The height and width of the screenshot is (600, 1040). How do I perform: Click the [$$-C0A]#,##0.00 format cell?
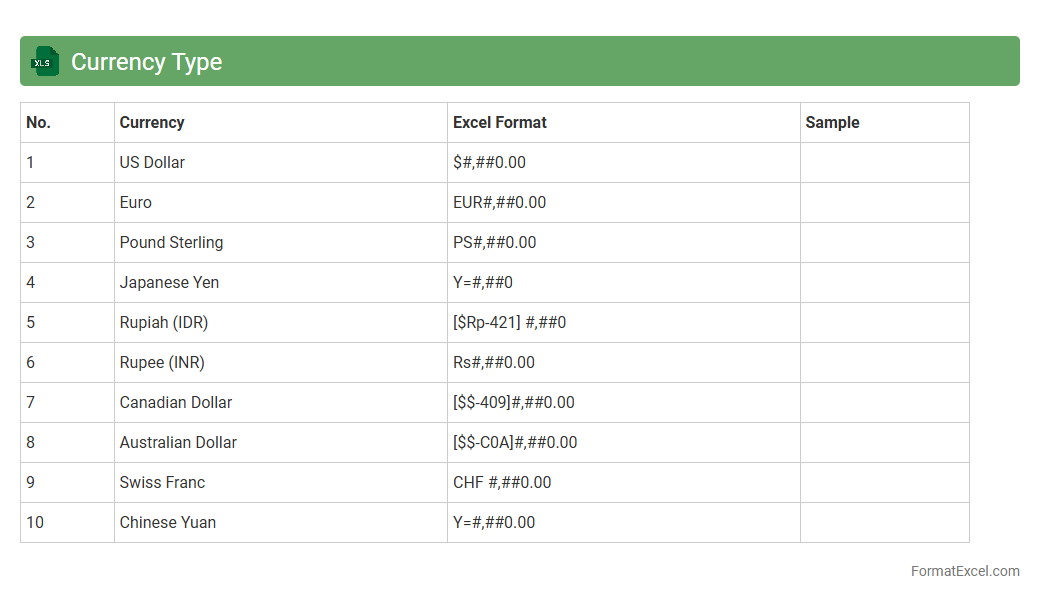point(515,442)
